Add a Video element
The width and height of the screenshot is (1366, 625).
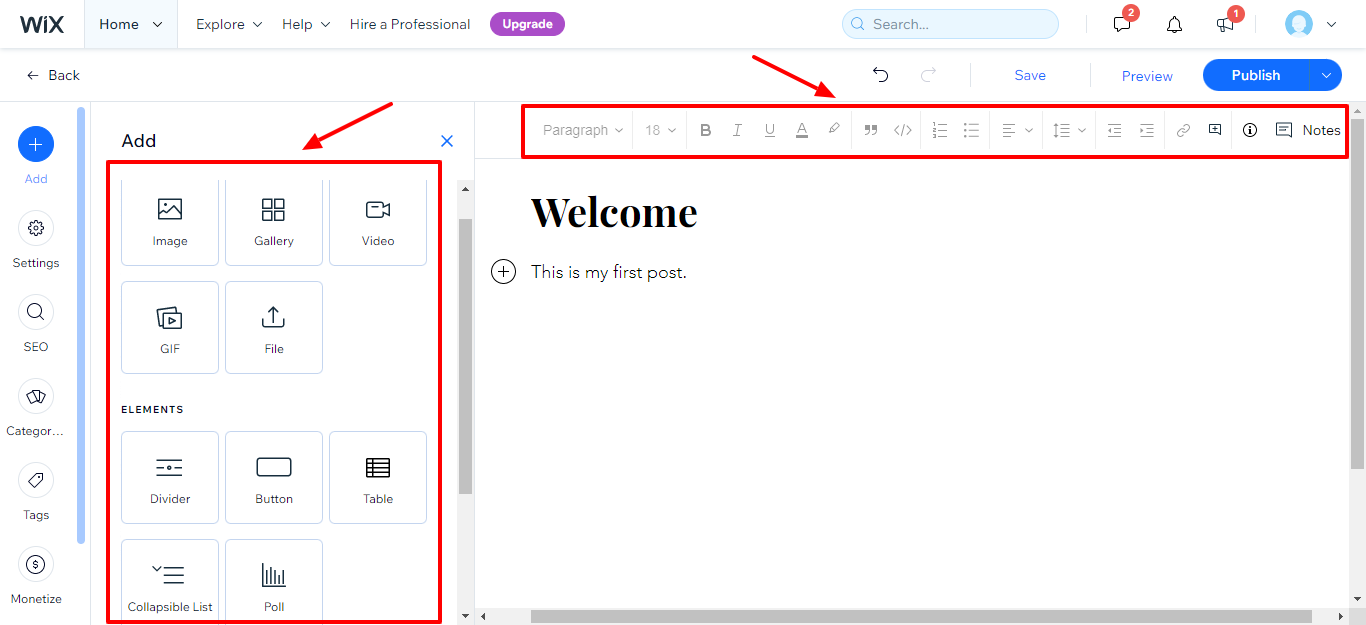[x=378, y=222]
